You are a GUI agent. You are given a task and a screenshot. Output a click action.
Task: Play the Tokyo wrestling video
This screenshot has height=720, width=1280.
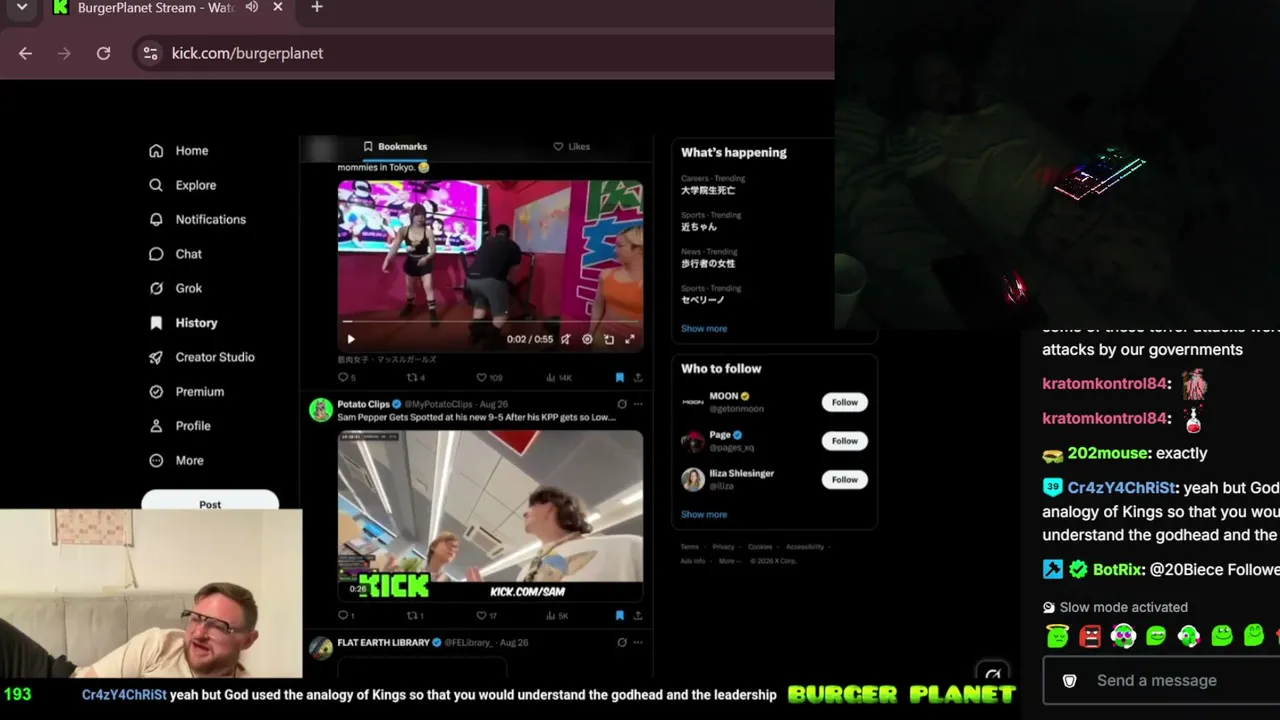351,339
